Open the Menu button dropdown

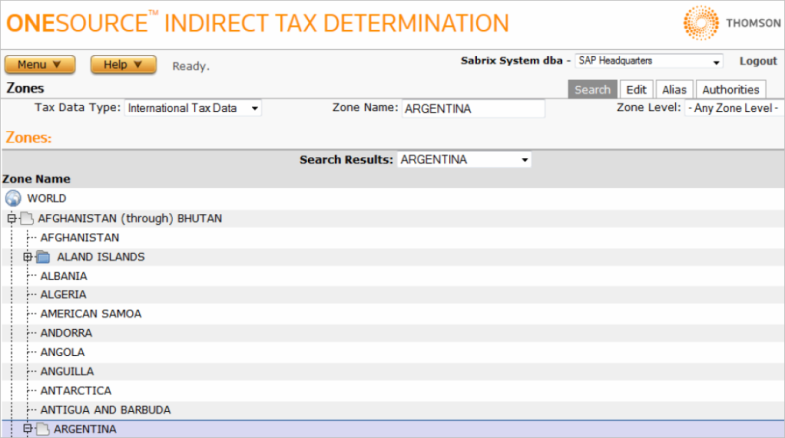pyautogui.click(x=40, y=65)
